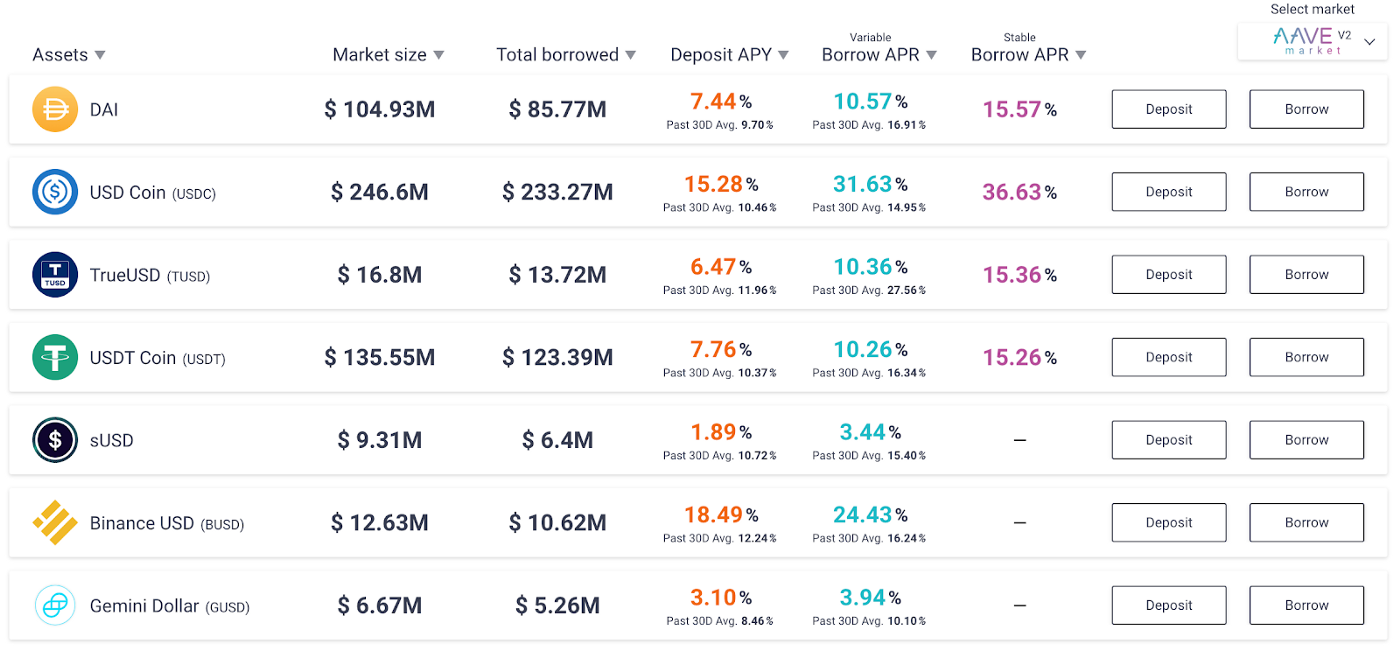Click the DAI token icon
The image size is (1400, 650).
55,109
